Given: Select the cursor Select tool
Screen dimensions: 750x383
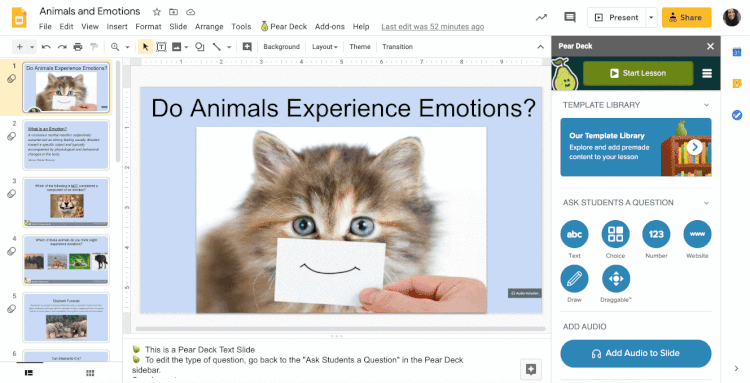Looking at the screenshot, I should pyautogui.click(x=145, y=47).
